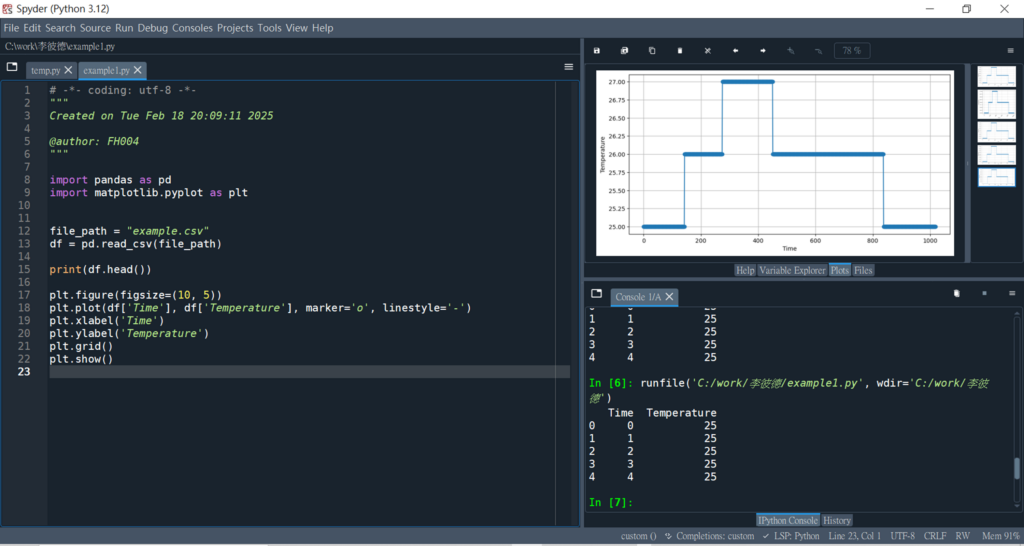Image resolution: width=1024 pixels, height=546 pixels.
Task: Delete the current plot with trash icon
Action: 680,50
